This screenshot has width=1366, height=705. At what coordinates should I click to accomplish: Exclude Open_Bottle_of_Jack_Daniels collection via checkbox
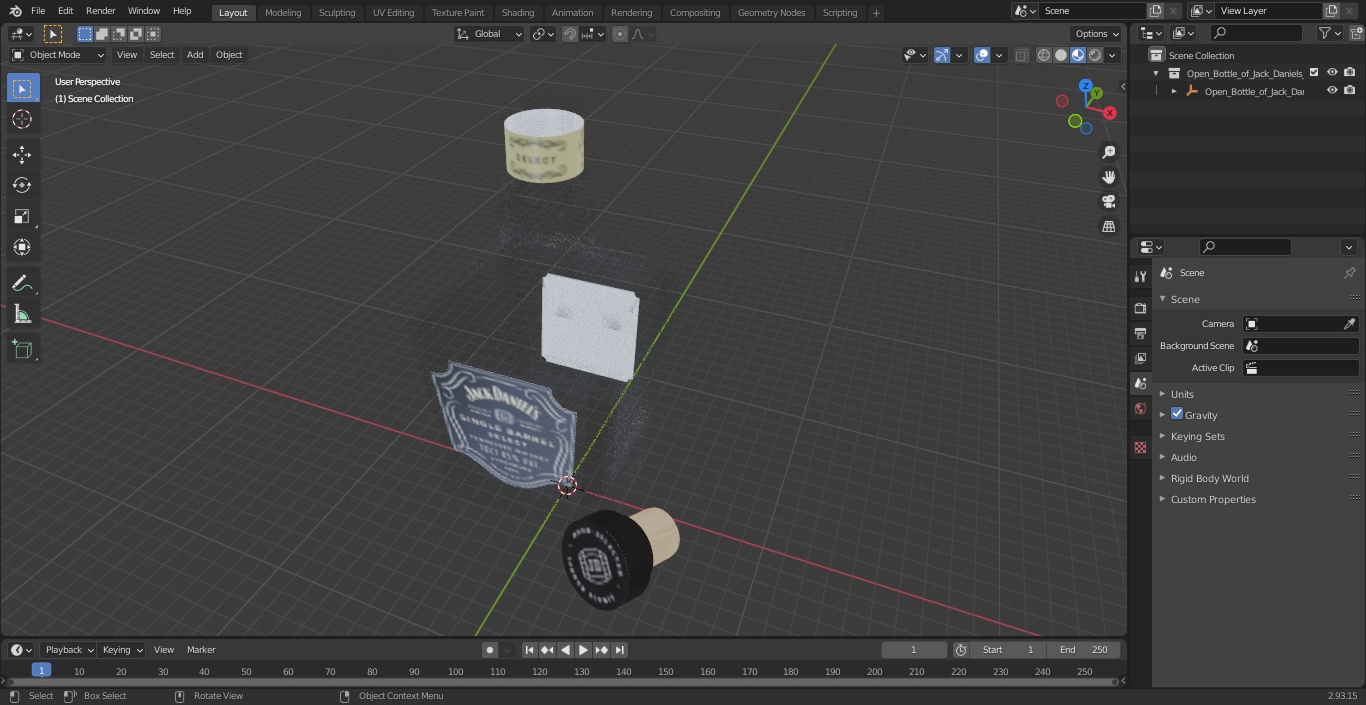click(1314, 73)
